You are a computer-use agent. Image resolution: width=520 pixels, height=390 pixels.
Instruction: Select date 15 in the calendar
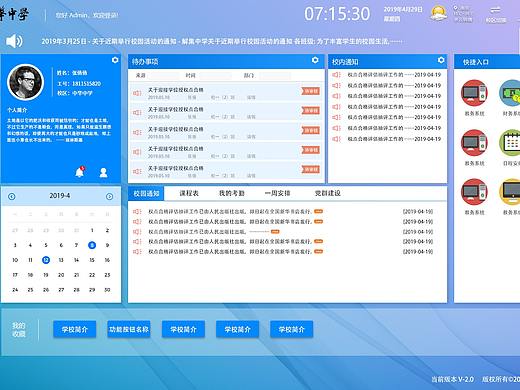[92, 260]
